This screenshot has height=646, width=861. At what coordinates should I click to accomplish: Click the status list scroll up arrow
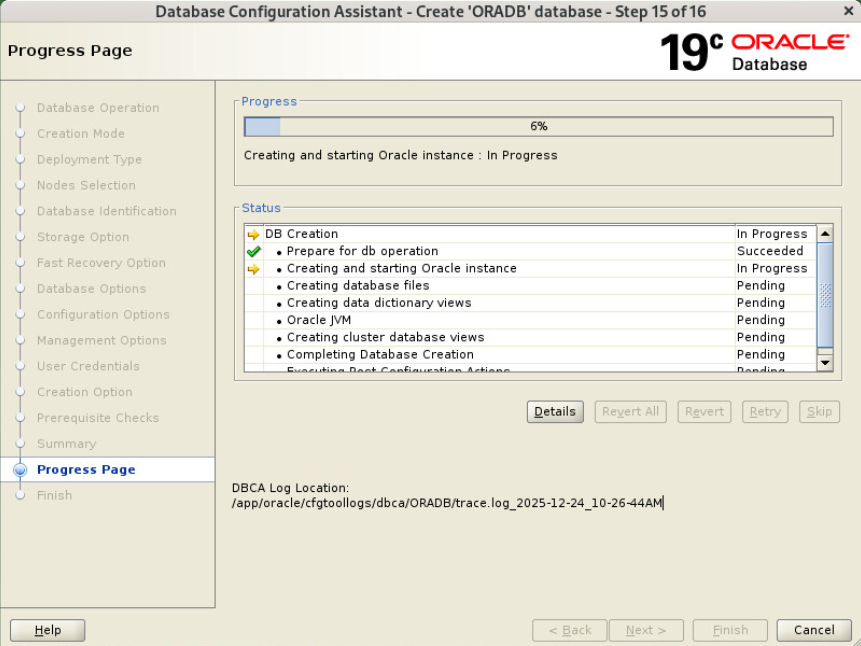[x=825, y=233]
